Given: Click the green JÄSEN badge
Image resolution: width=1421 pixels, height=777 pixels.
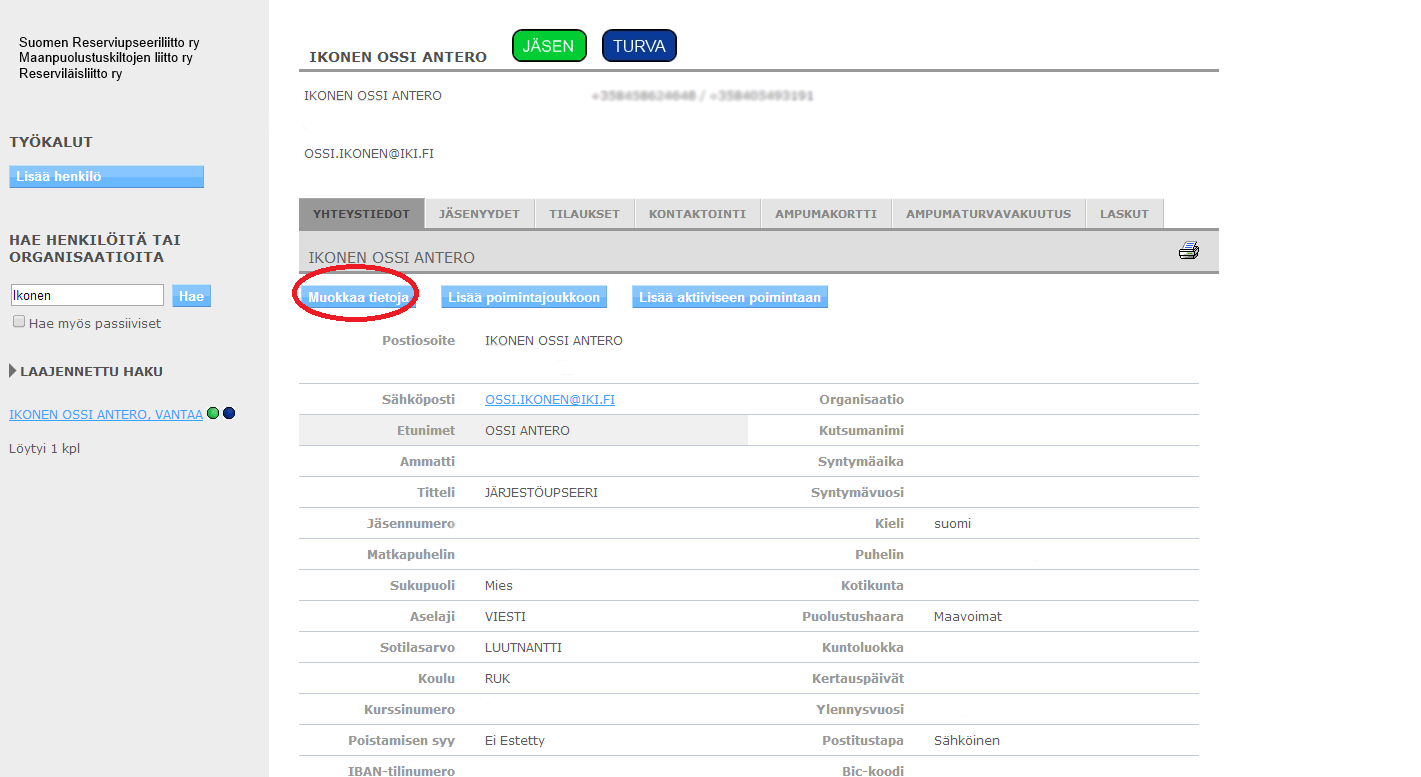Looking at the screenshot, I should tap(549, 46).
